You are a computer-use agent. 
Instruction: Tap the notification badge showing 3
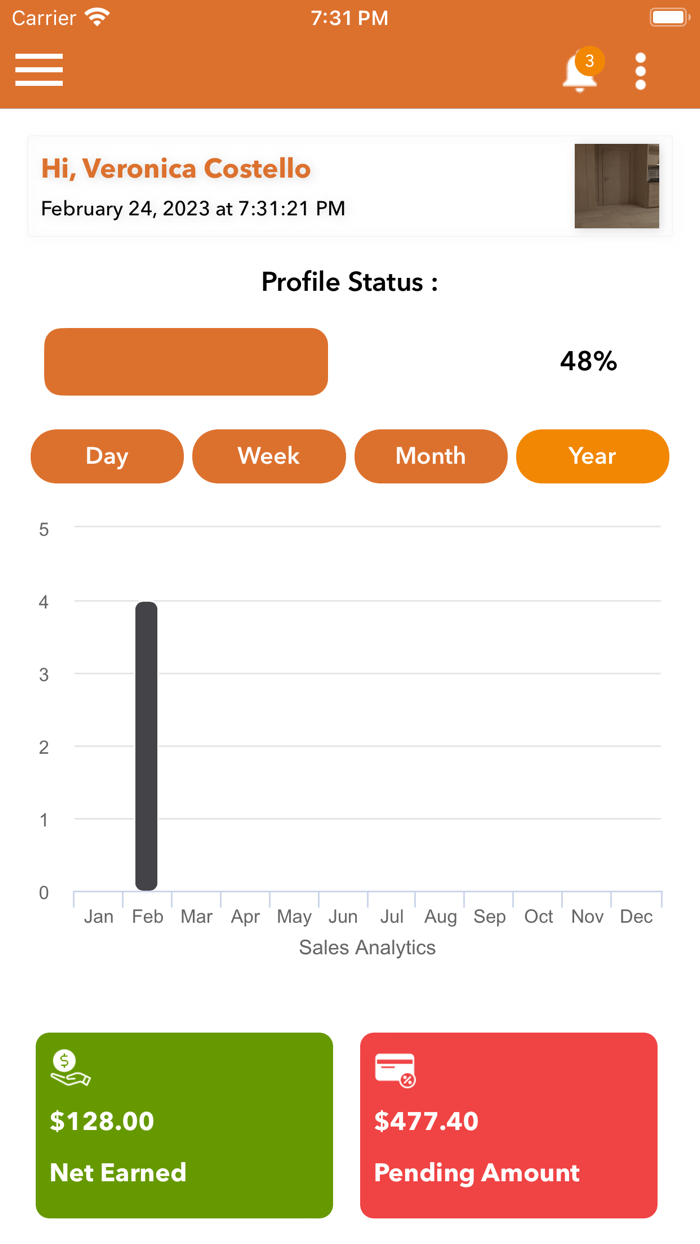(x=592, y=60)
